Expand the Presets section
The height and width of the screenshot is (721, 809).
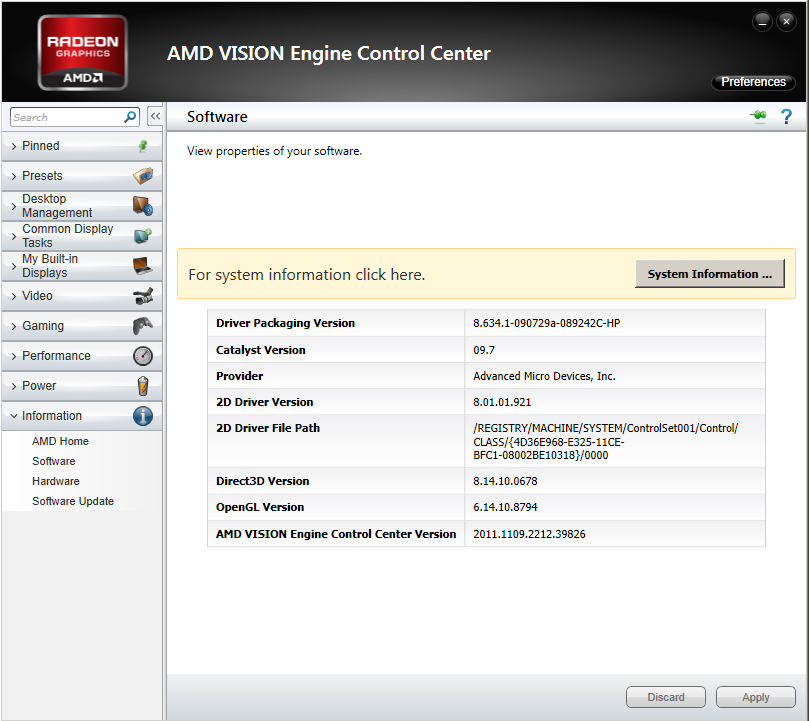point(82,176)
